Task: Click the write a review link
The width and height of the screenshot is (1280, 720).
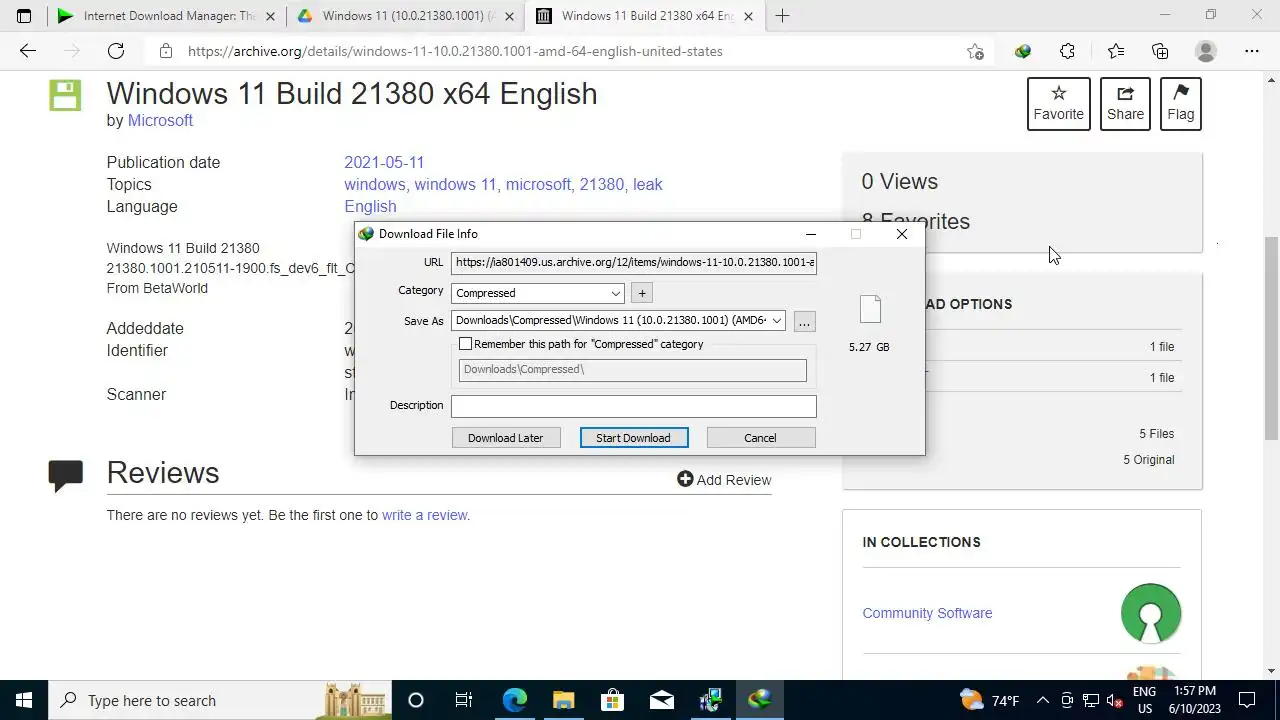Action: tap(425, 515)
